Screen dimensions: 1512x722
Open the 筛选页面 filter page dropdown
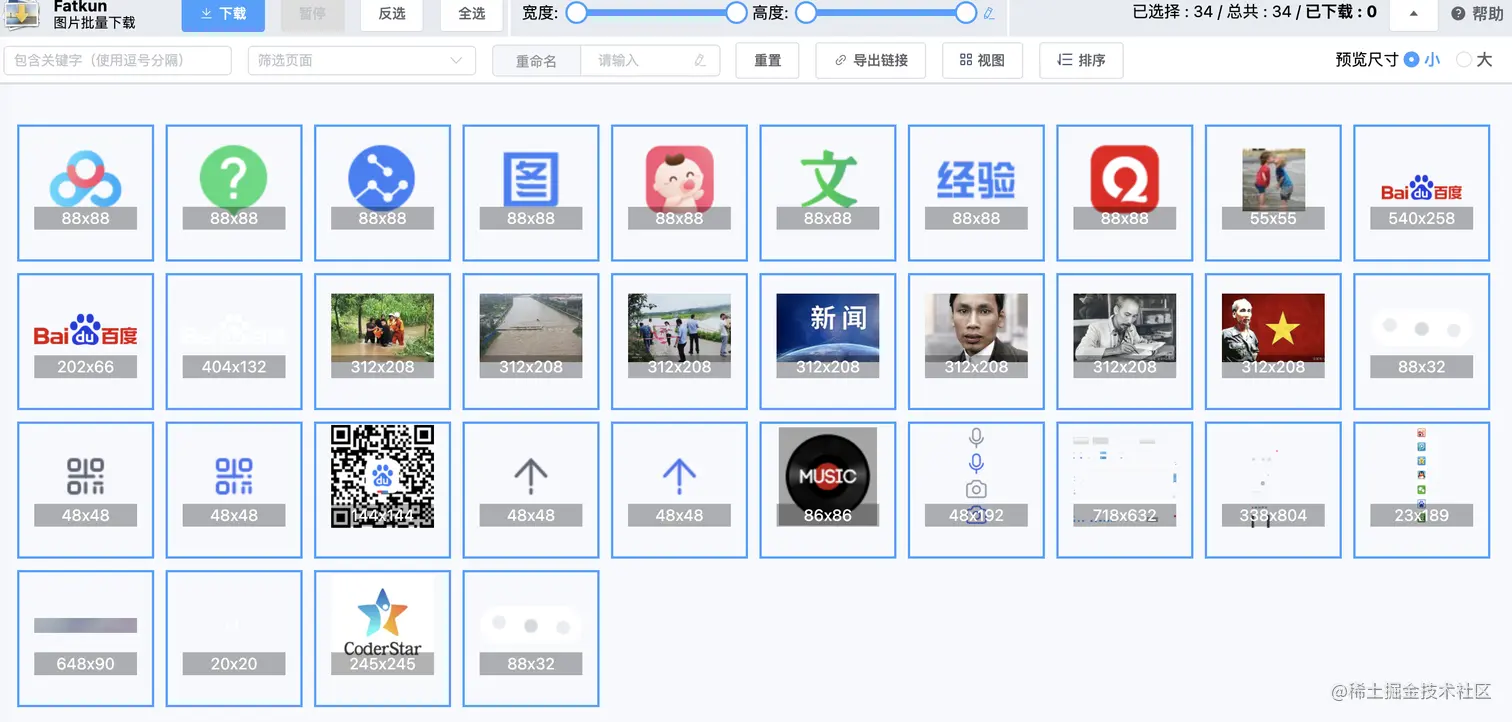(362, 60)
